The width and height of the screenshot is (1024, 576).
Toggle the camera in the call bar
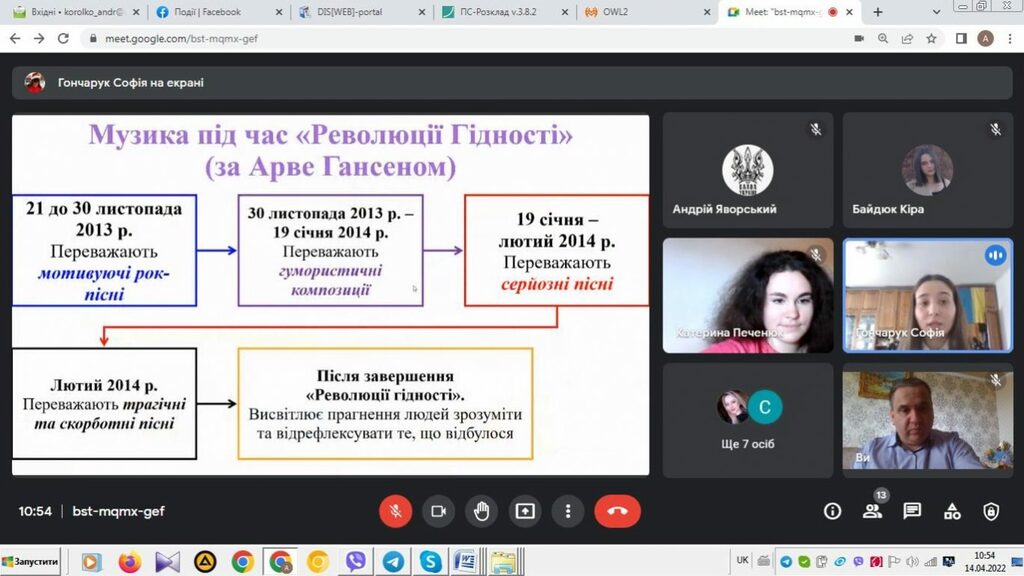click(438, 511)
